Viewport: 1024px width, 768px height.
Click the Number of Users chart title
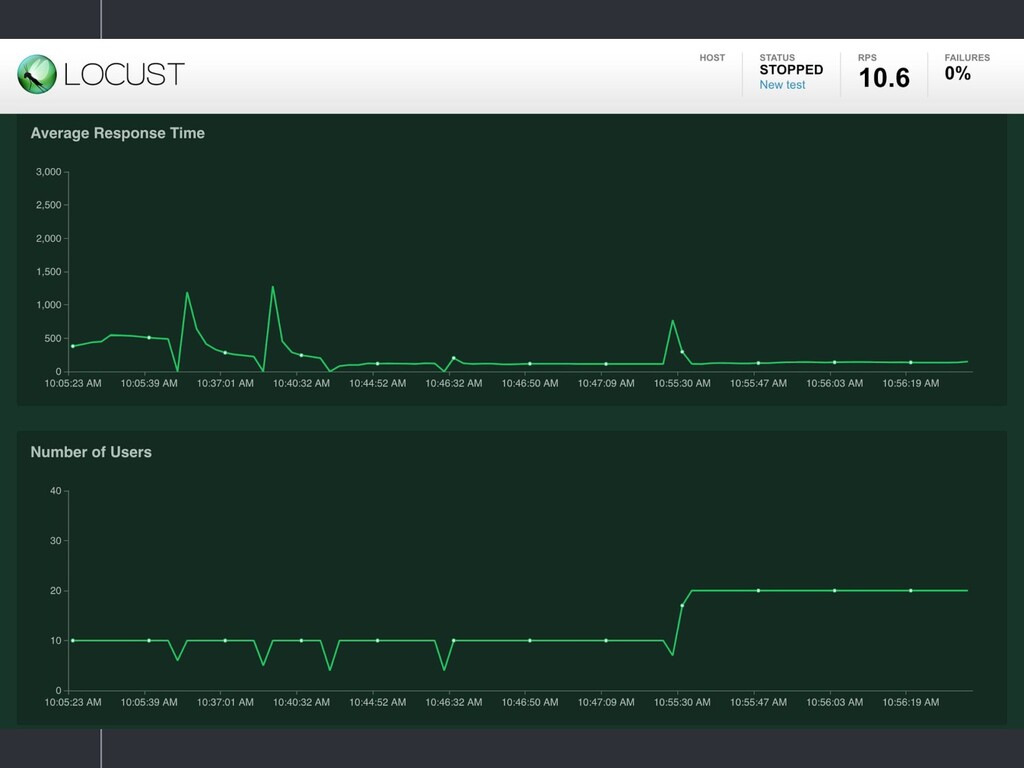coord(91,452)
